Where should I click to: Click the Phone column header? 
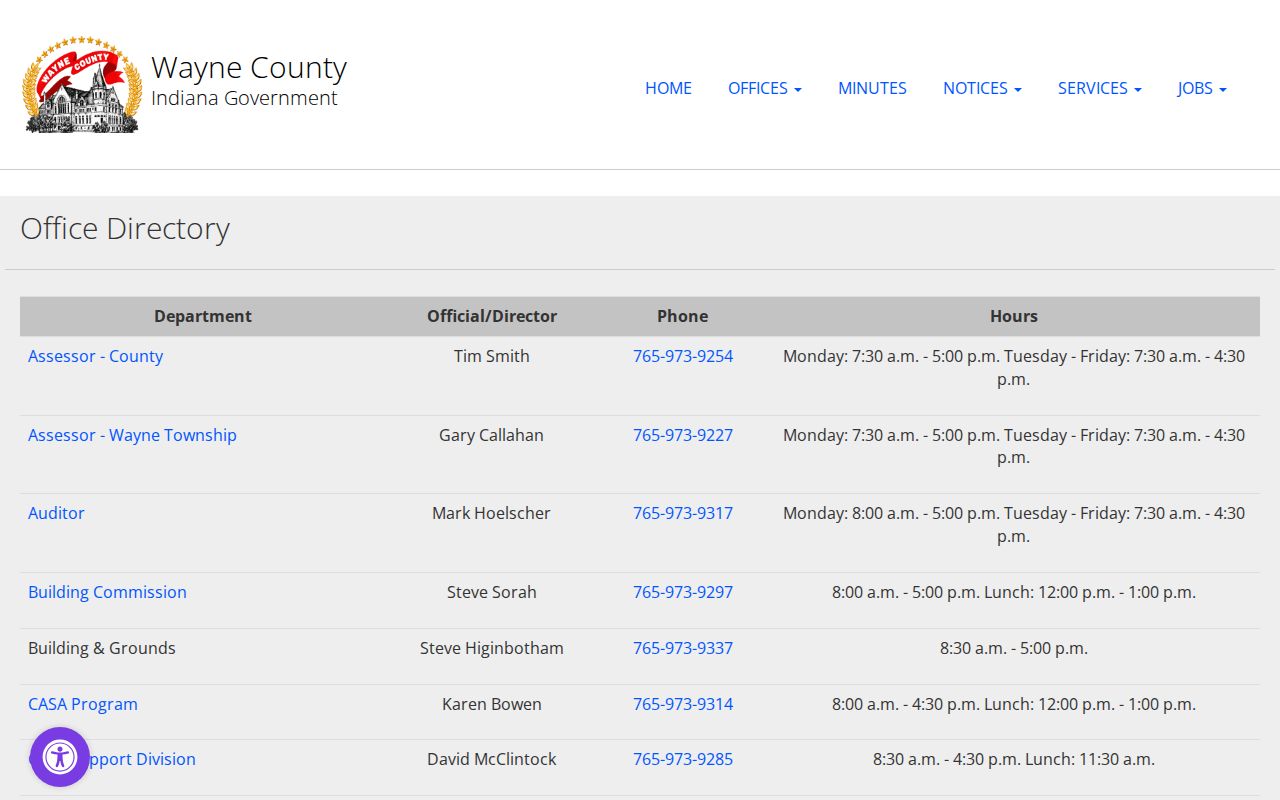pos(683,316)
